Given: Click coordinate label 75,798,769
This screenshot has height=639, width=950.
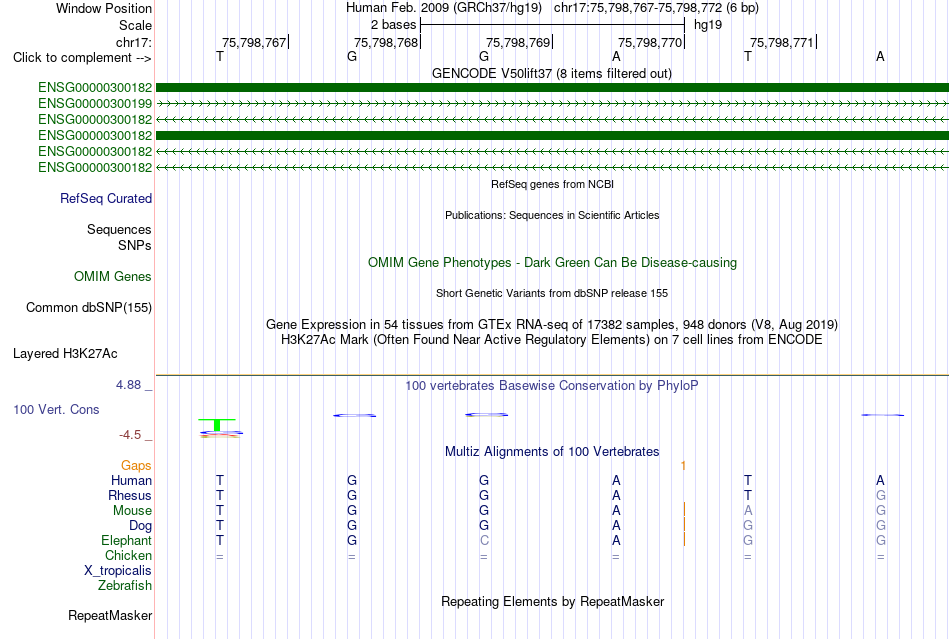Looking at the screenshot, I should [518, 42].
